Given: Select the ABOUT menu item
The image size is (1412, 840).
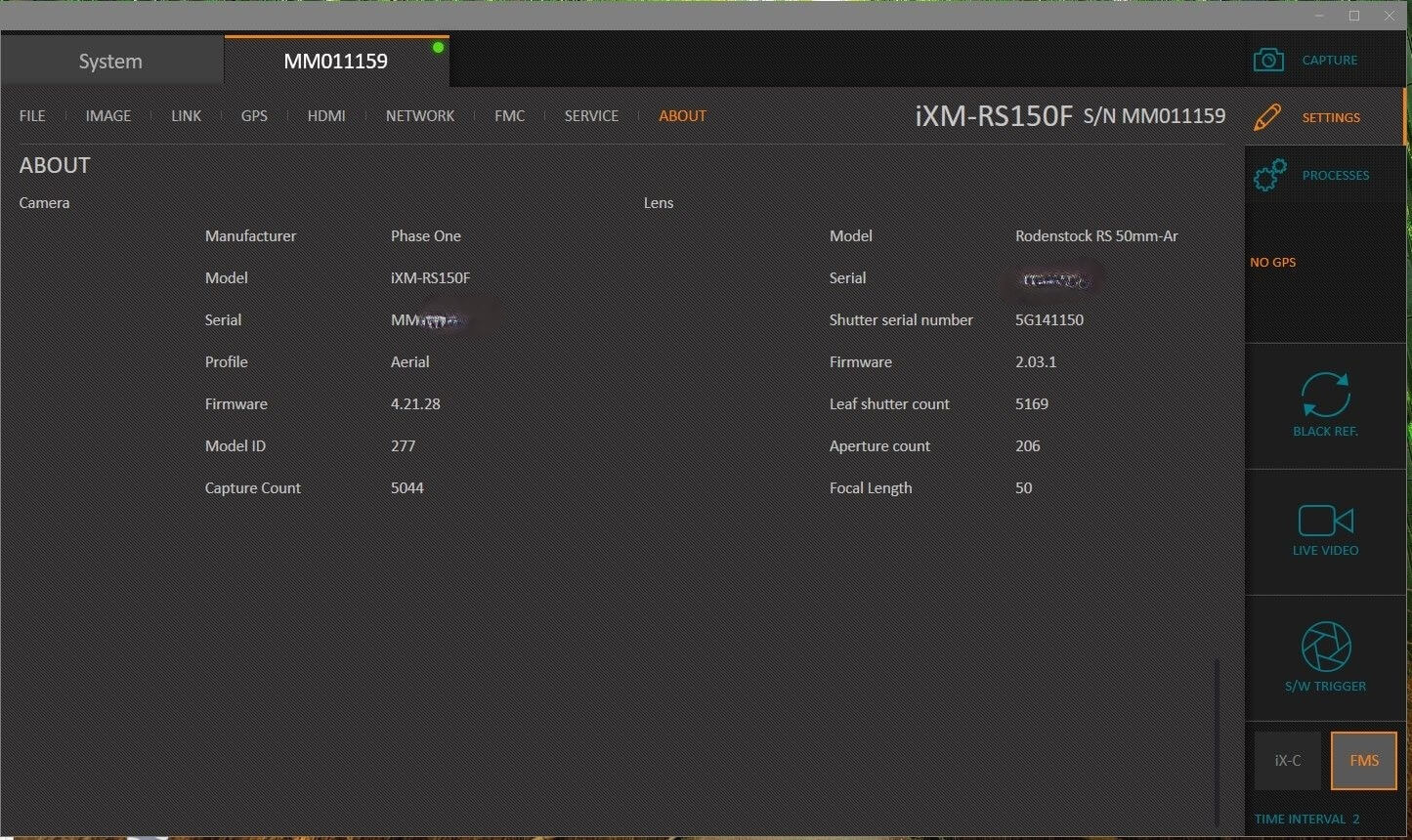Looking at the screenshot, I should coord(682,115).
